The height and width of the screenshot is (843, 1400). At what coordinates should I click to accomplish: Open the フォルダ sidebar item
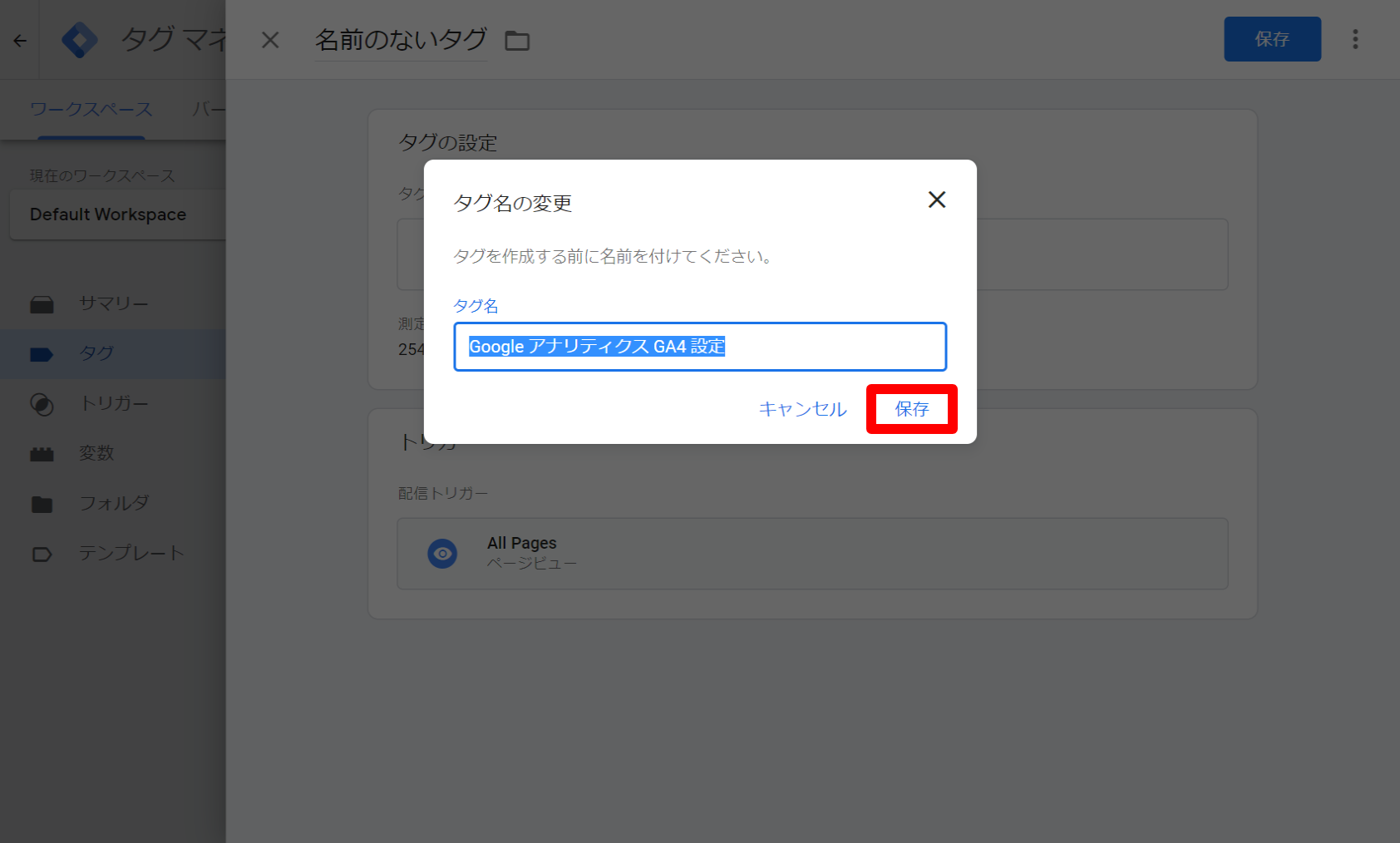click(x=114, y=503)
